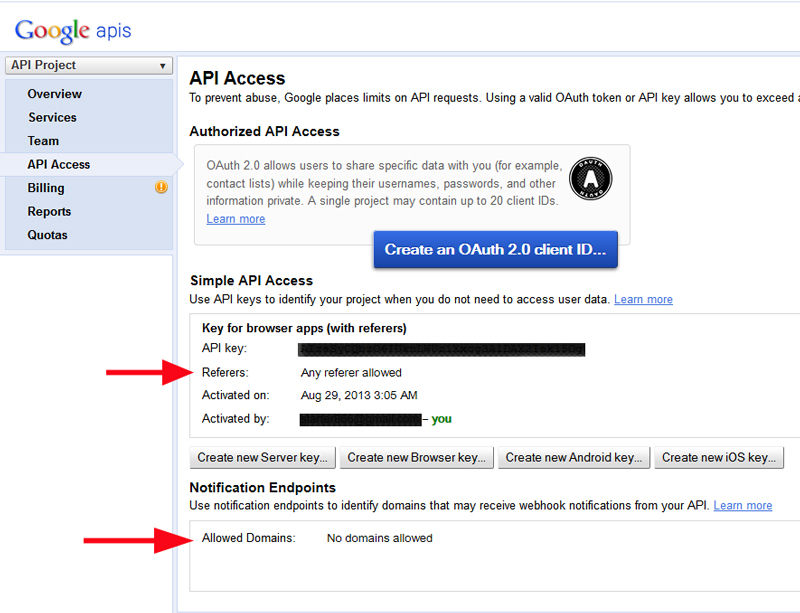
Task: Click the OAuth badge icon
Action: pos(590,178)
